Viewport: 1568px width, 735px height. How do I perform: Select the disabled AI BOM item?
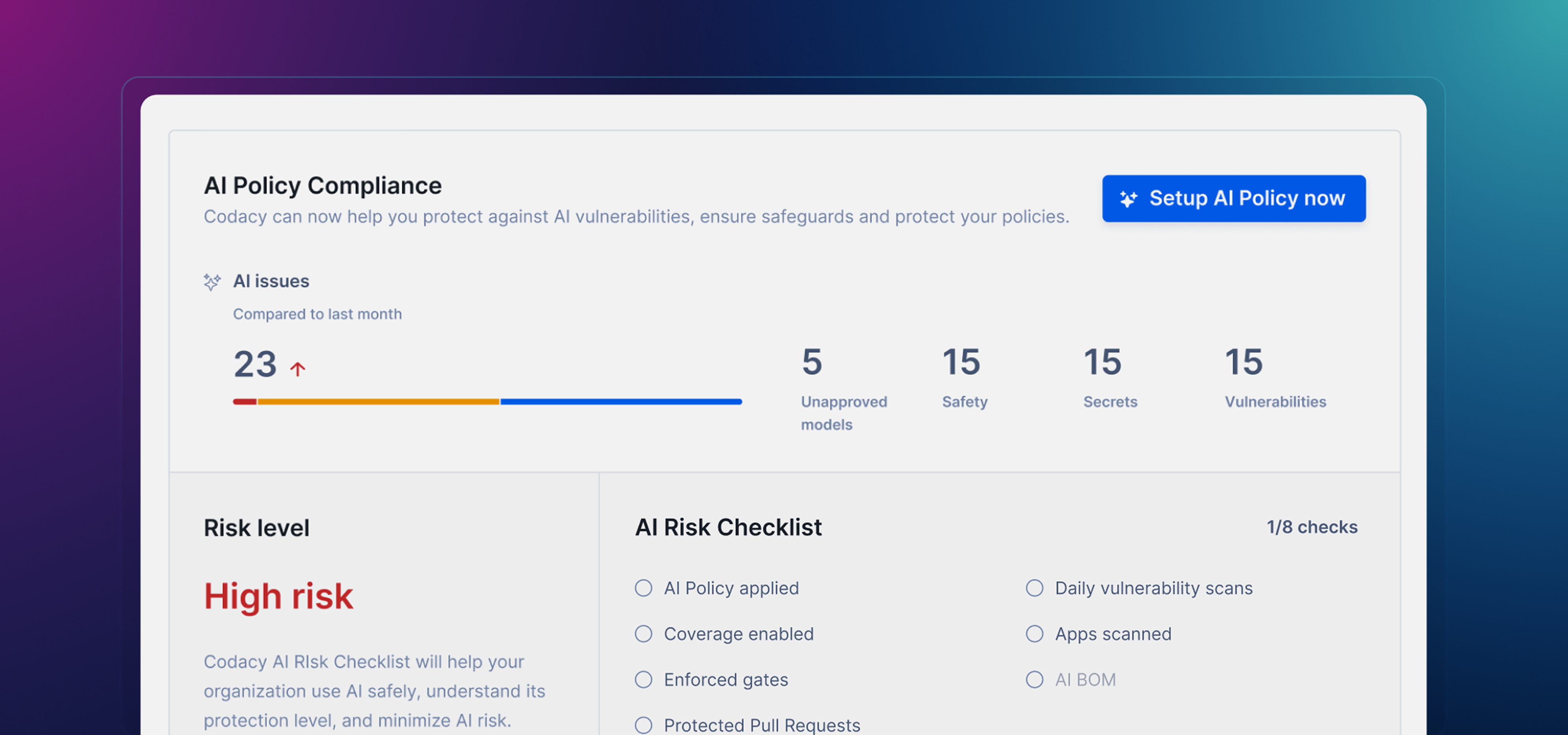(x=1035, y=680)
